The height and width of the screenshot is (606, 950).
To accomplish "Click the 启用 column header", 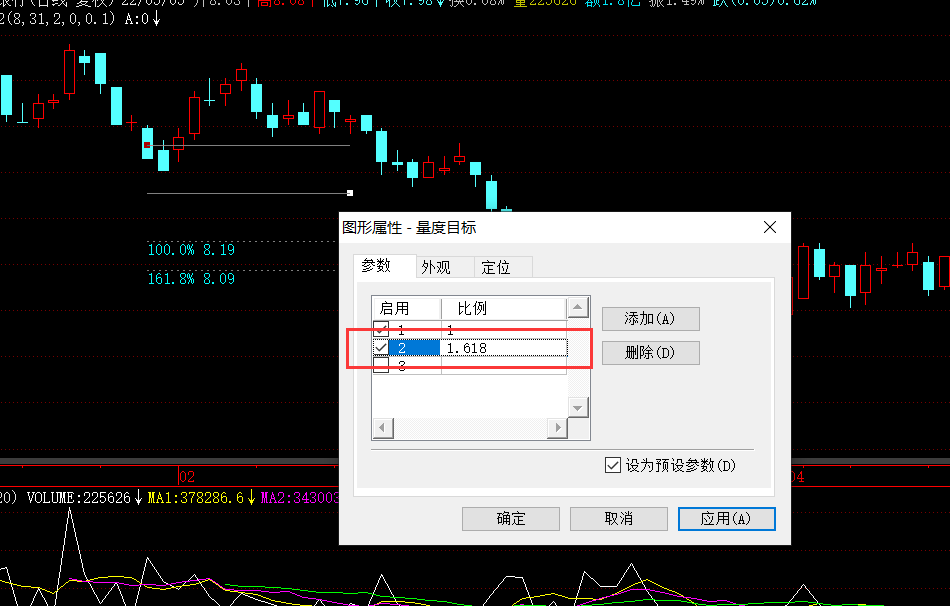I will pos(407,308).
